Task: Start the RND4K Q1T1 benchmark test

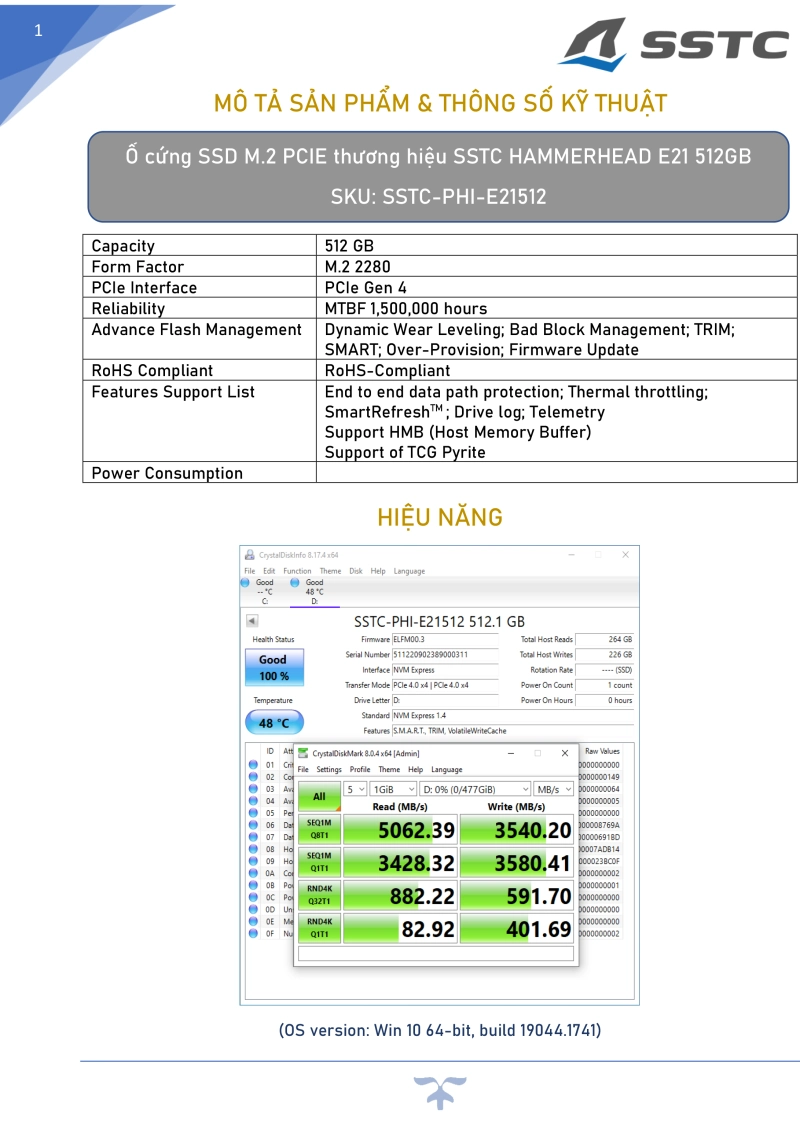Action: click(x=319, y=927)
